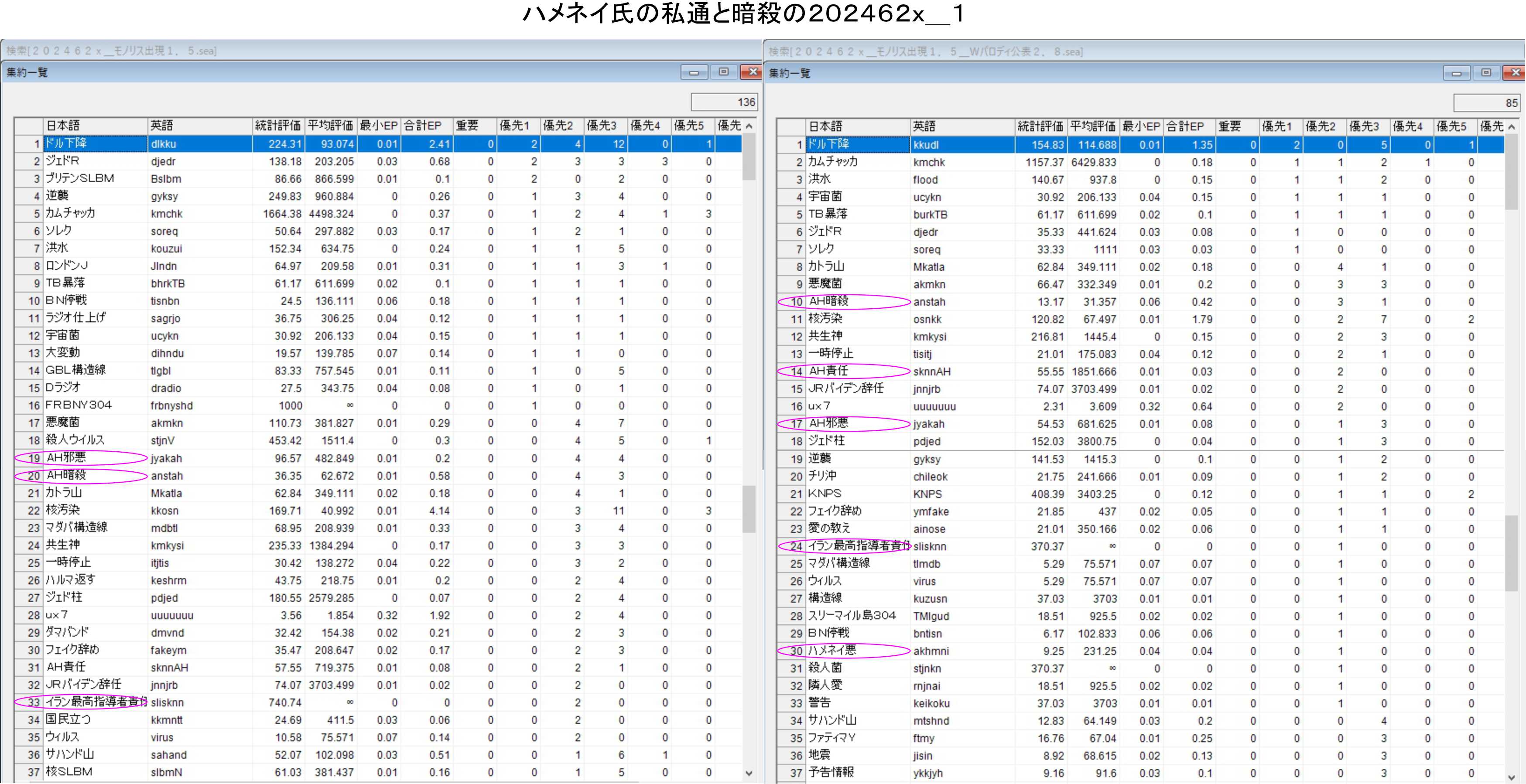Click the count field showing 85

(x=1486, y=102)
